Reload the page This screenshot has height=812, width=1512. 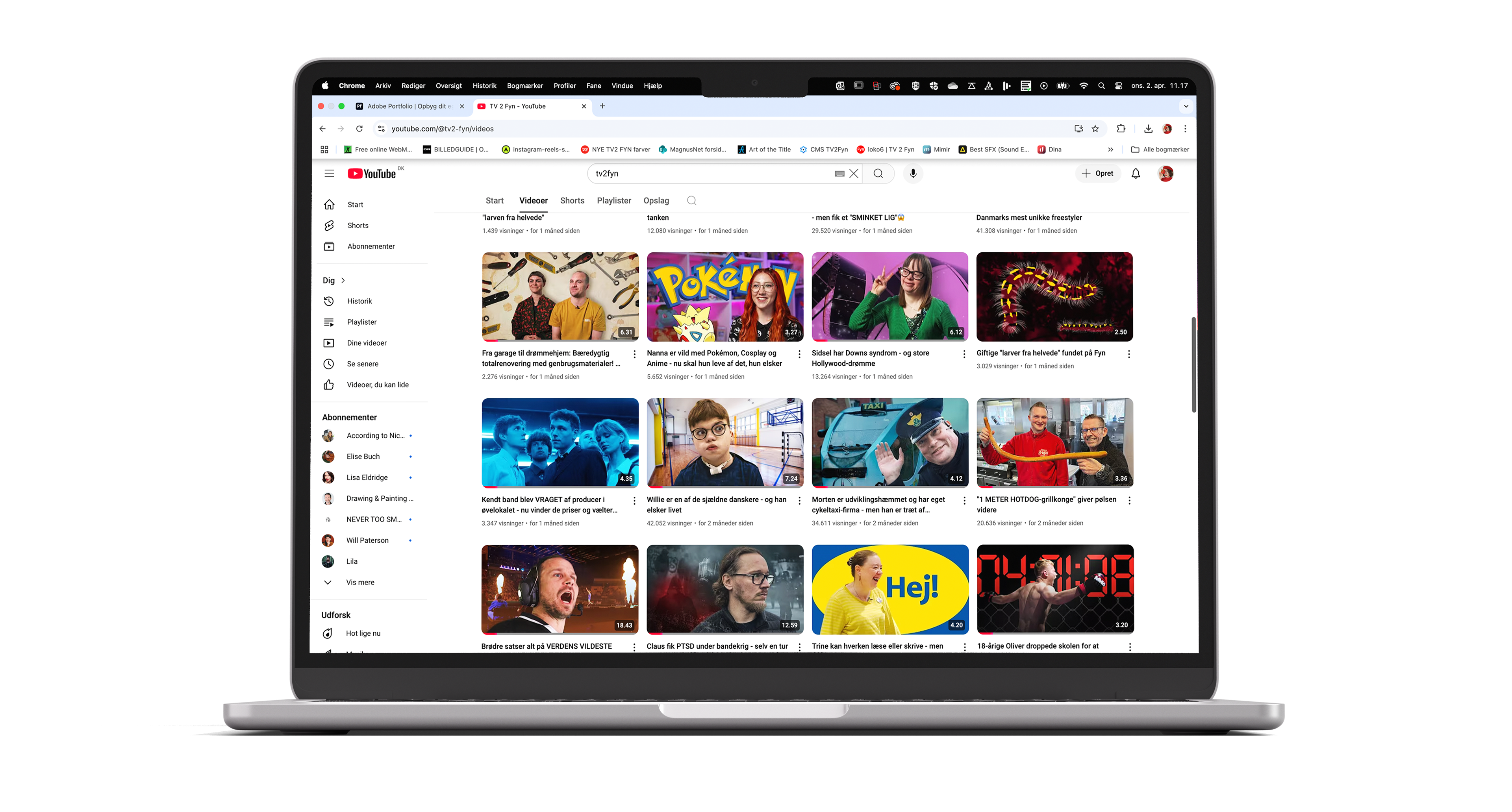pos(359,129)
